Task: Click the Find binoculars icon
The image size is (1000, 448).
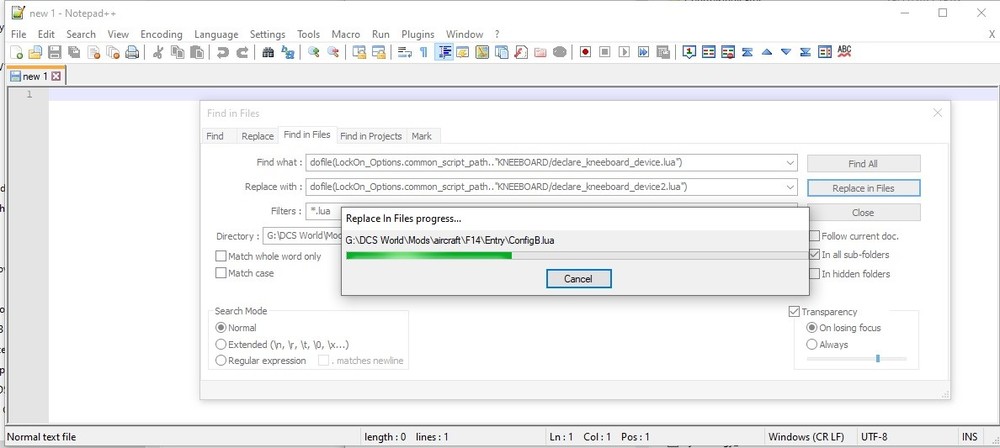Action: [x=268, y=52]
